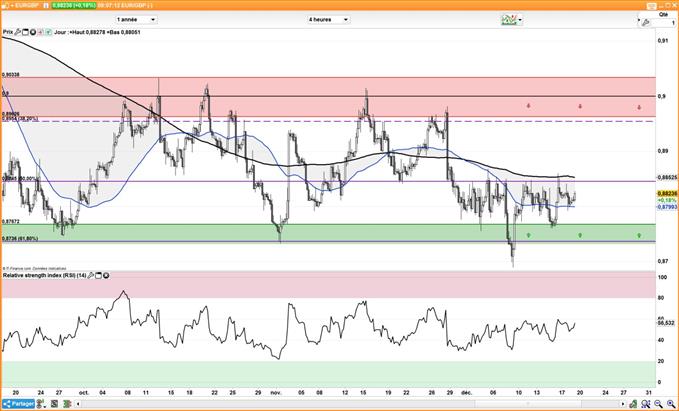The height and width of the screenshot is (411, 679).
Task: Open the 4 heures timeframe dropdown
Action: tap(328, 19)
